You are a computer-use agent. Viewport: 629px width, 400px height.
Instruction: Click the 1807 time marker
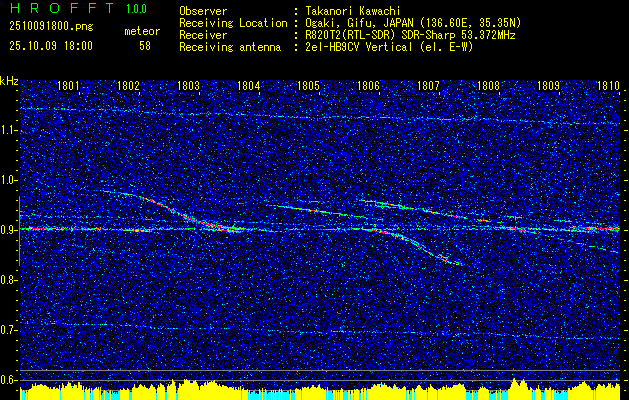tap(428, 86)
